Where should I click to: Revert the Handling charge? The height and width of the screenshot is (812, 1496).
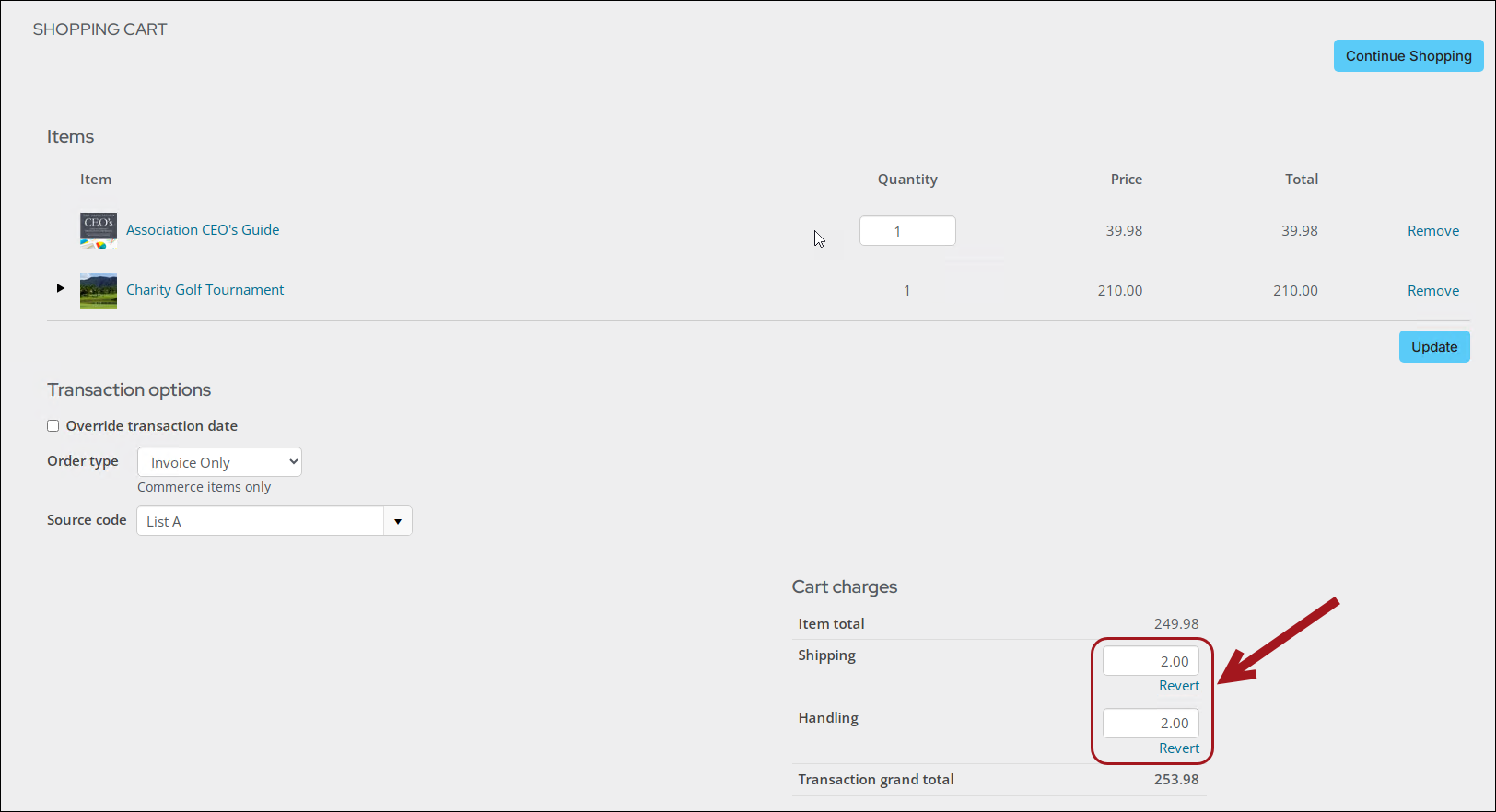[x=1179, y=748]
